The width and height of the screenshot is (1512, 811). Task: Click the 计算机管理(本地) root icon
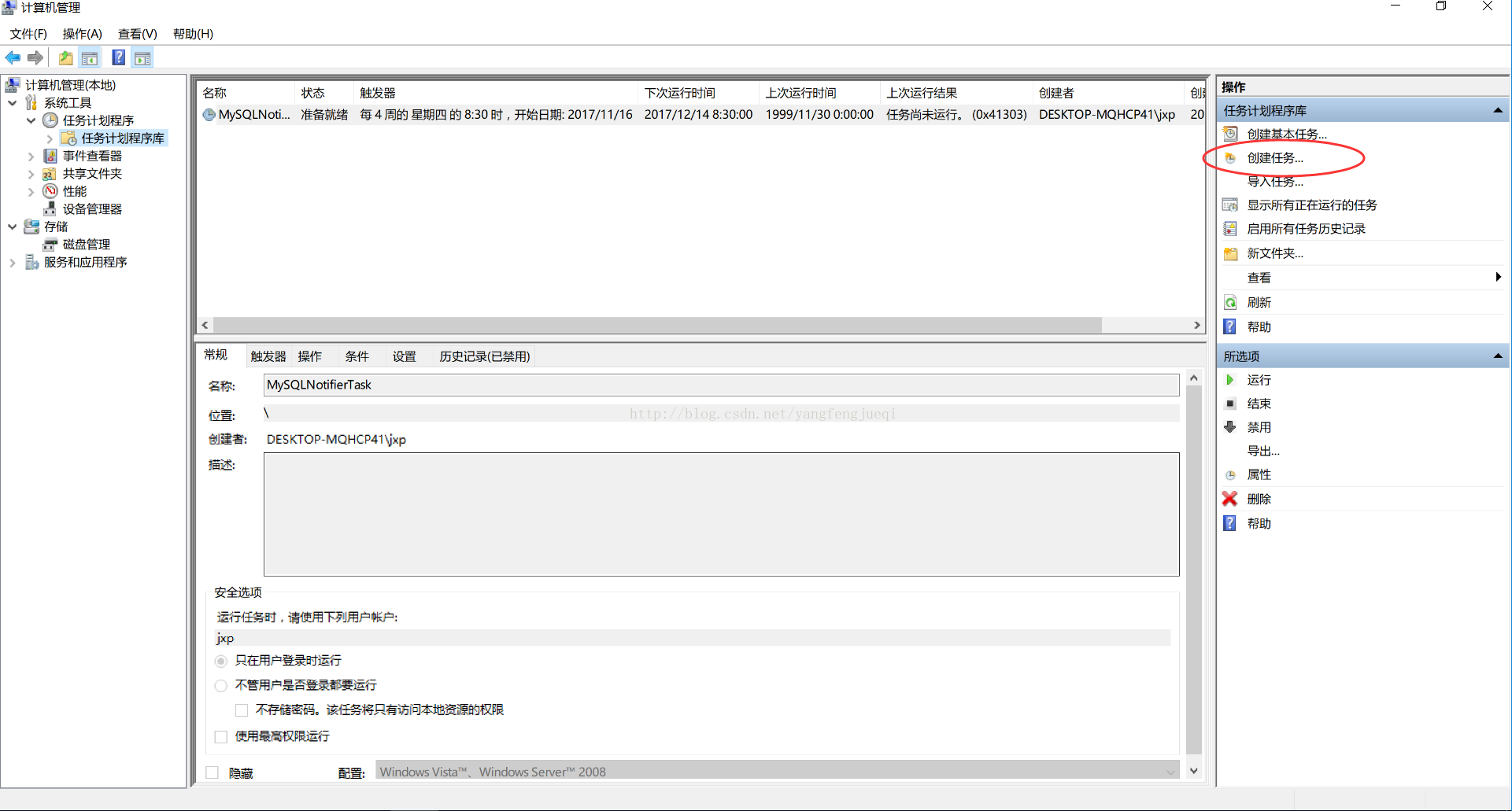point(13,85)
